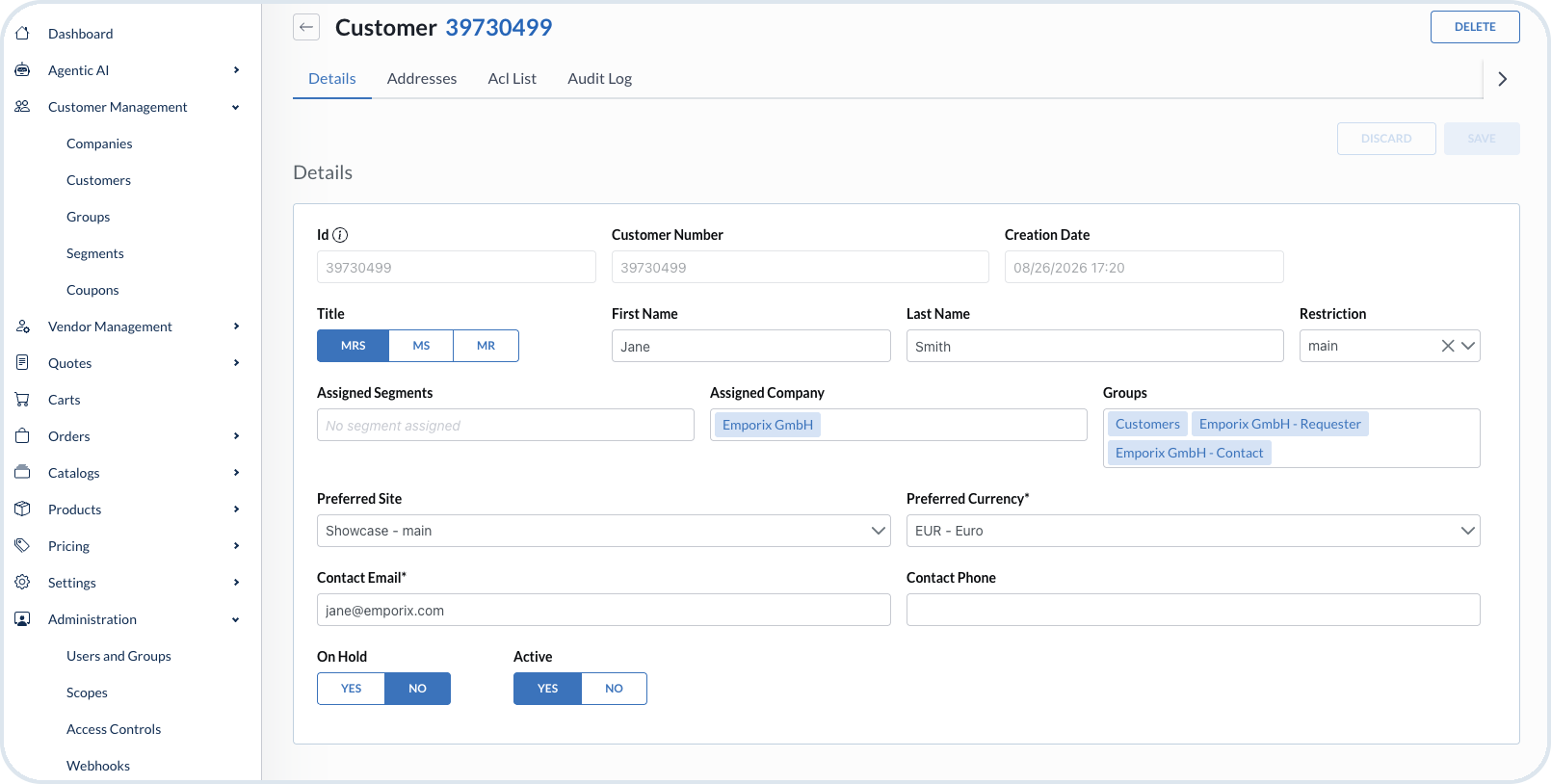Click the Carts shopping cart icon
The image size is (1551, 784).
[x=22, y=400]
